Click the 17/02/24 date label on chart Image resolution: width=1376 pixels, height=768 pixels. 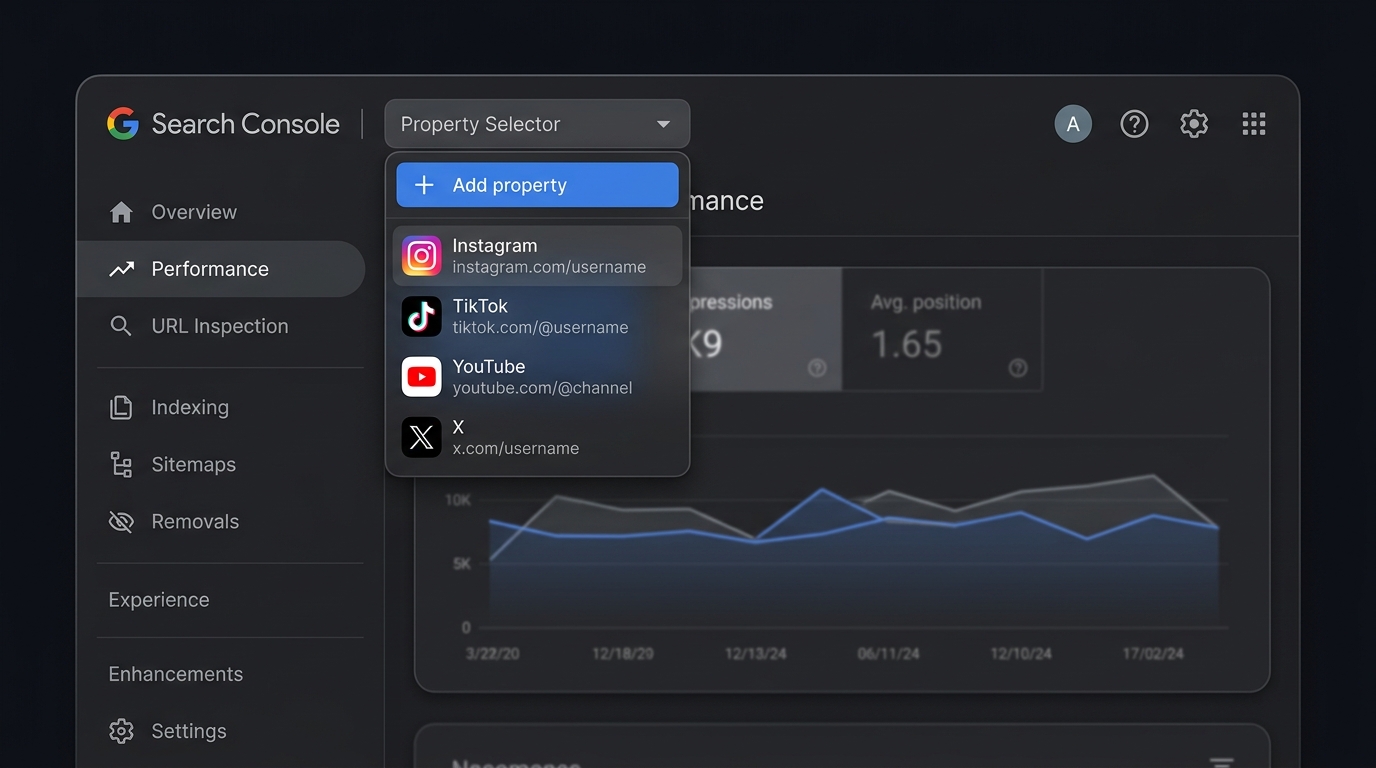pos(1153,653)
